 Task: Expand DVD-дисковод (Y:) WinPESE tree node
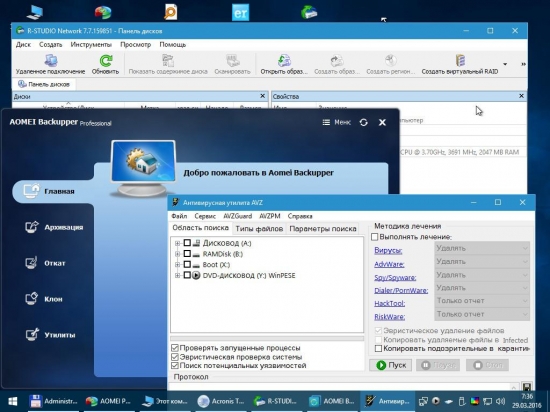click(x=177, y=275)
